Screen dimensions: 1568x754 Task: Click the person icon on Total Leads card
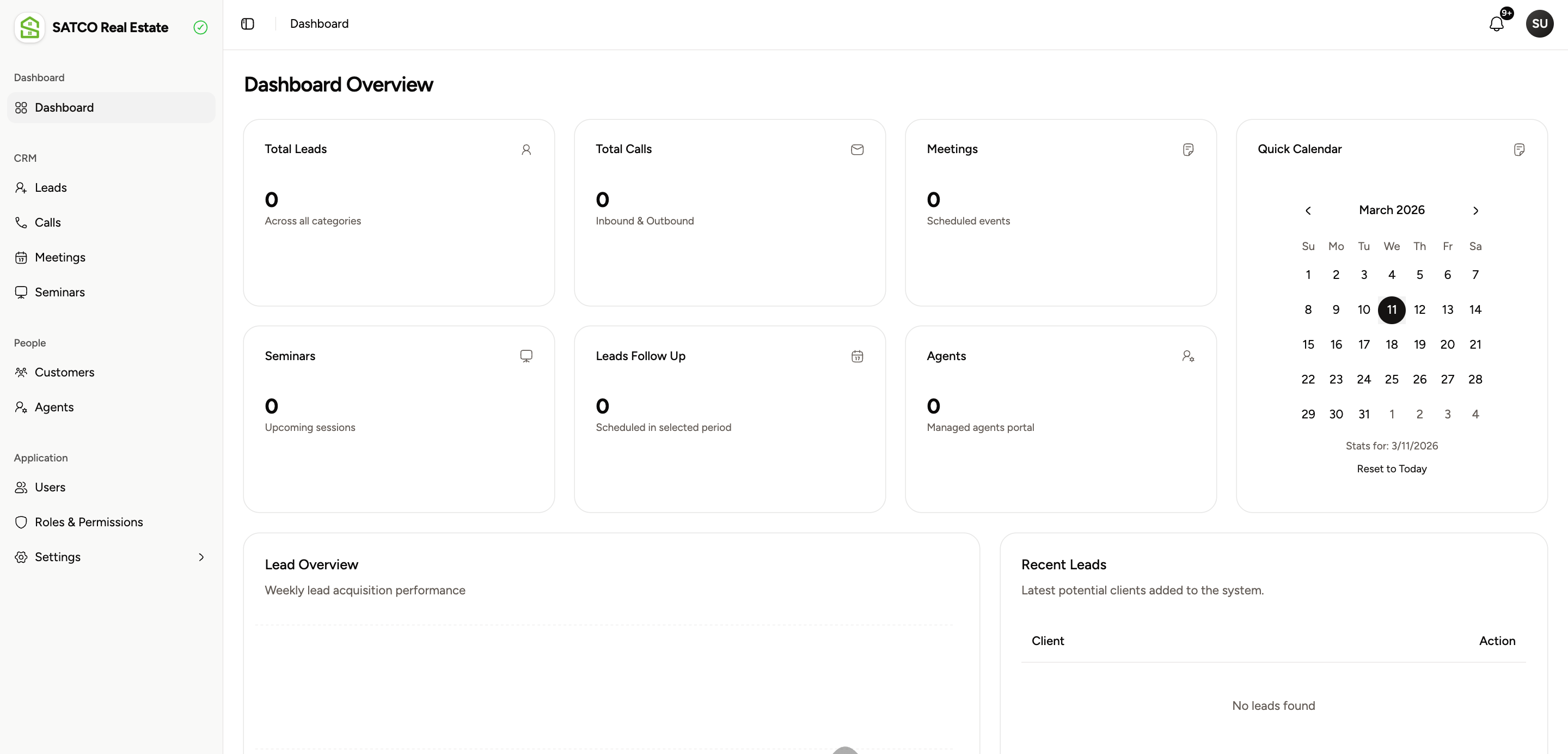(526, 150)
